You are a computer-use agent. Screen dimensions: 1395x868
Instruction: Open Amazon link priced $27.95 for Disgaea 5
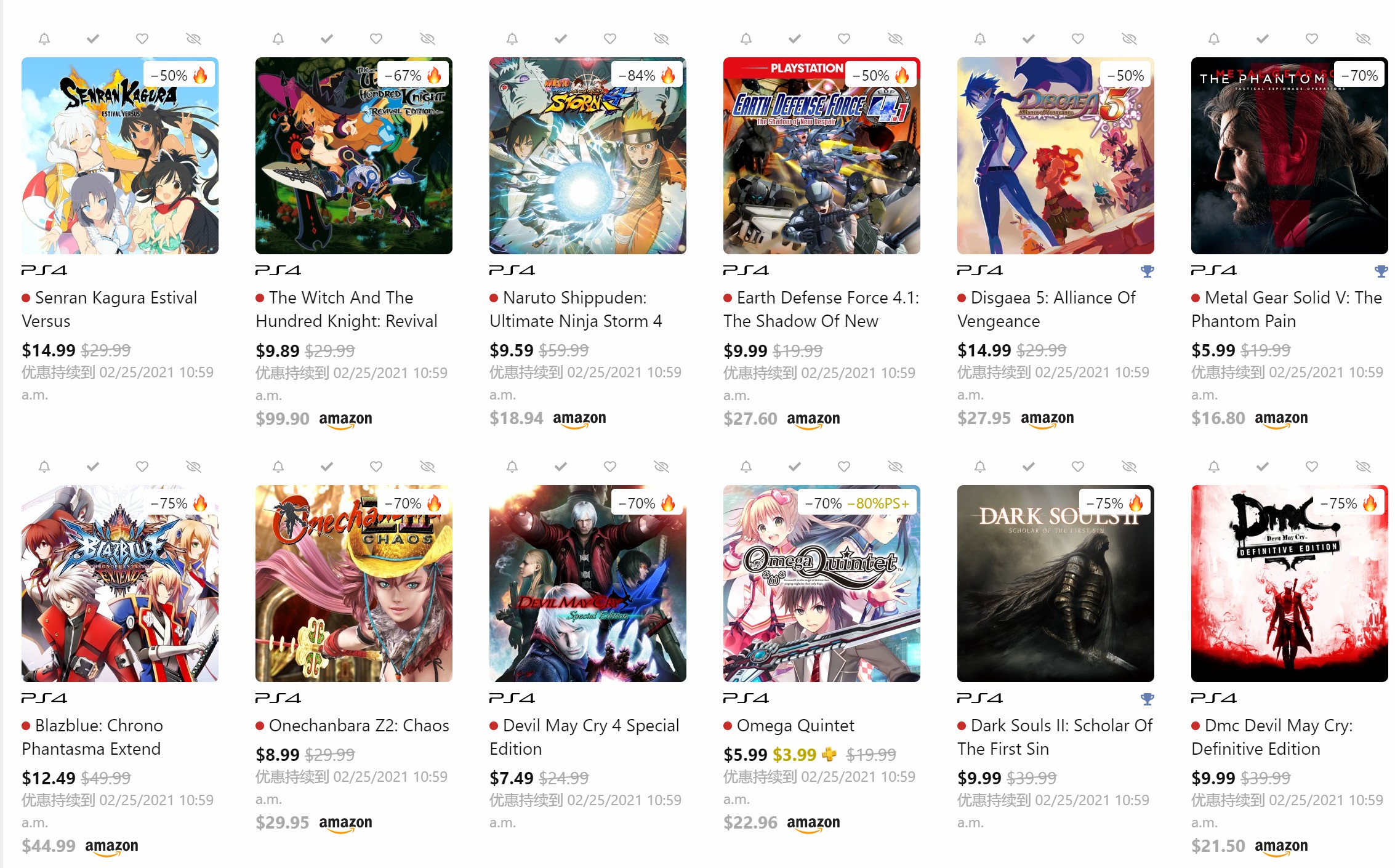(x=1016, y=419)
